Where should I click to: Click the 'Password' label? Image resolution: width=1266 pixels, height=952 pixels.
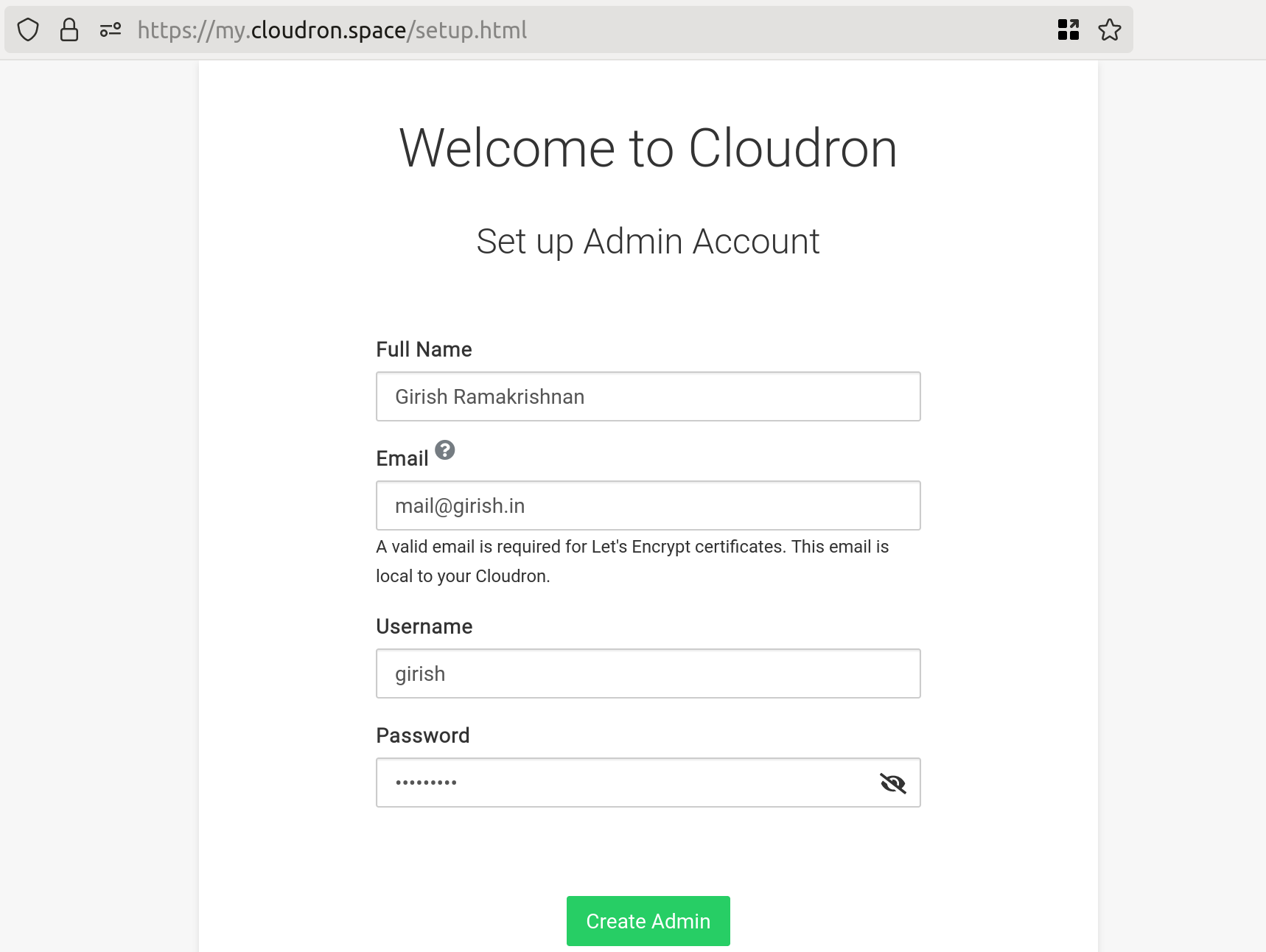click(x=423, y=735)
